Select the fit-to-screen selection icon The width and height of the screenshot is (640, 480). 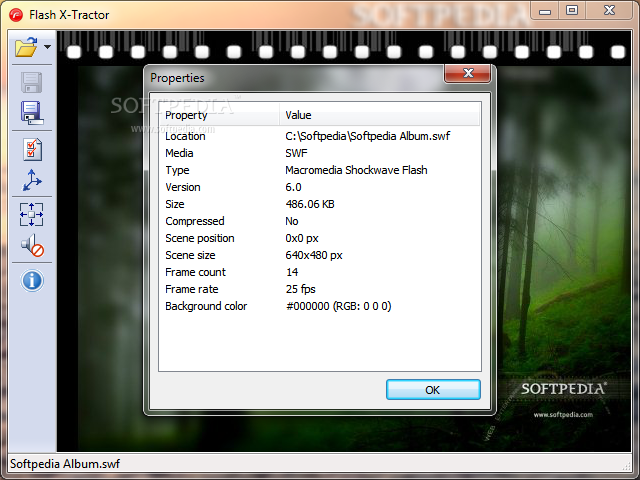click(x=31, y=214)
